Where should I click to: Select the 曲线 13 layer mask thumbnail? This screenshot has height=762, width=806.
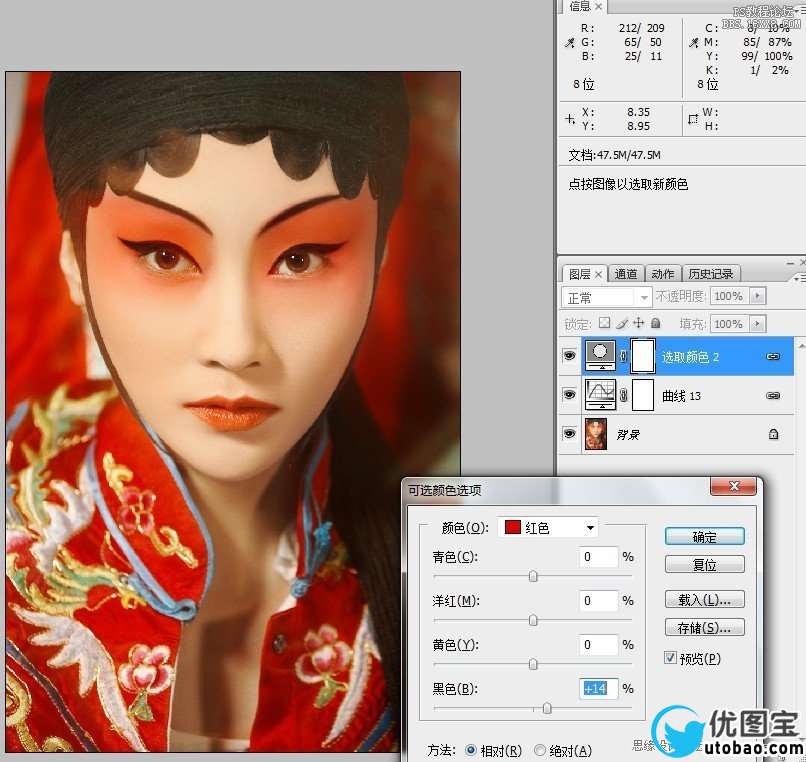[x=643, y=394]
